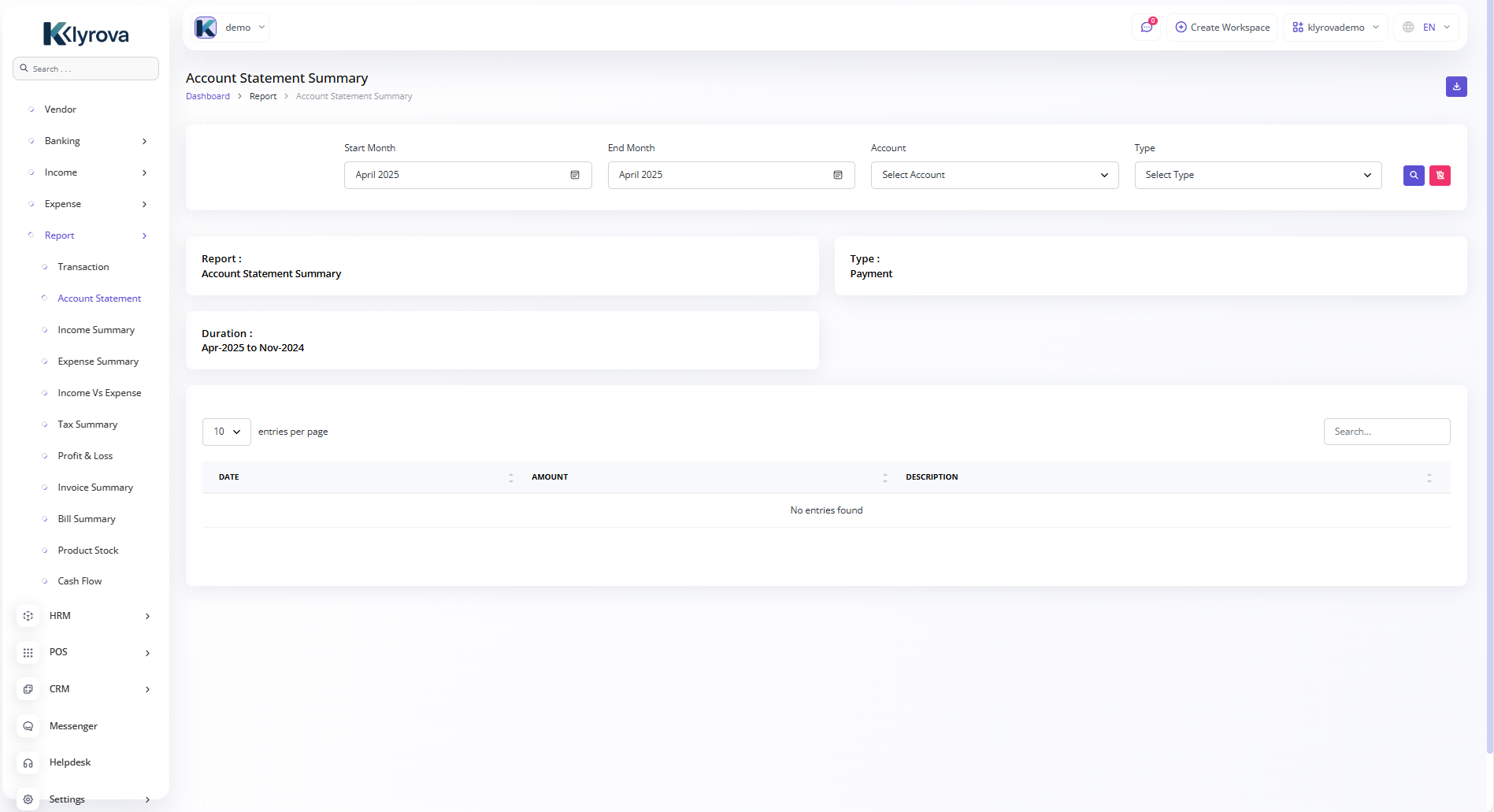Open Profit & Loss report

point(85,456)
